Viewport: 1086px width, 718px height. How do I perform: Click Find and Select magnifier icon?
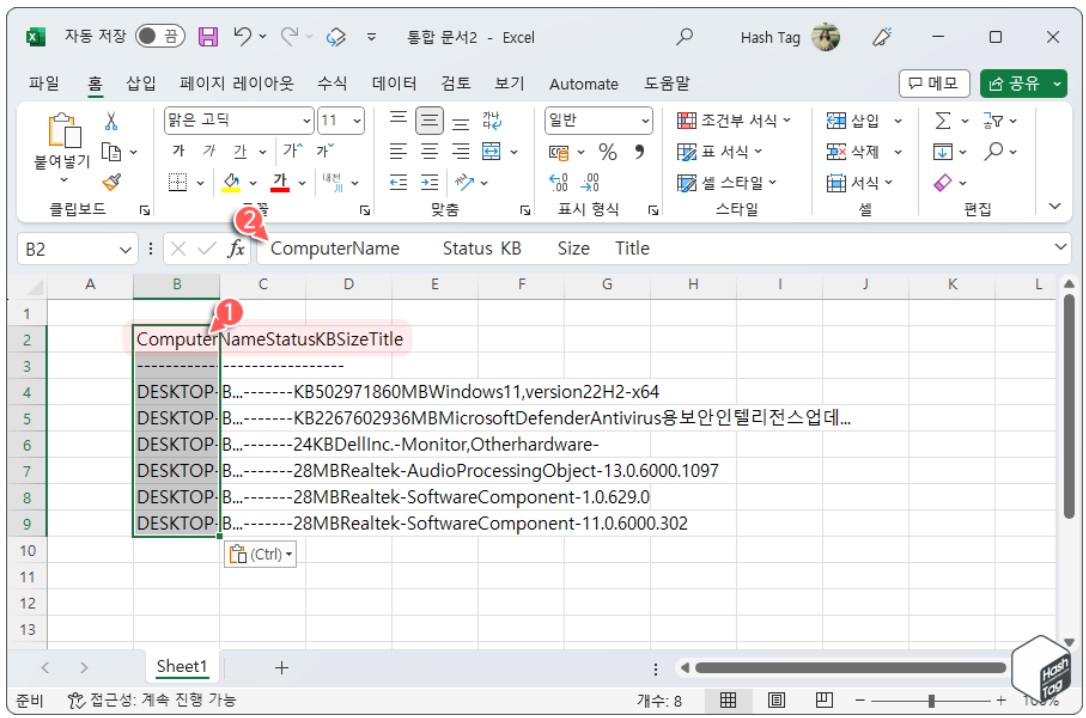coord(993,151)
